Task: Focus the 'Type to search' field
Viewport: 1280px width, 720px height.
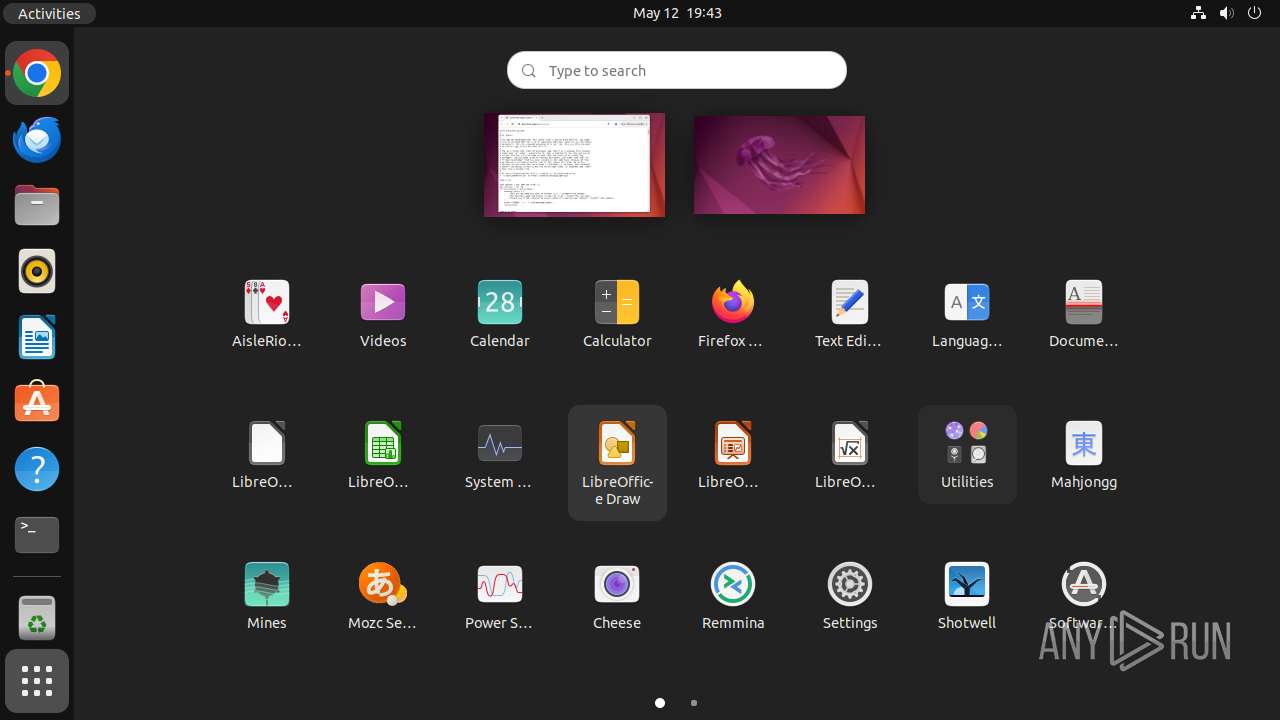Action: click(x=677, y=70)
